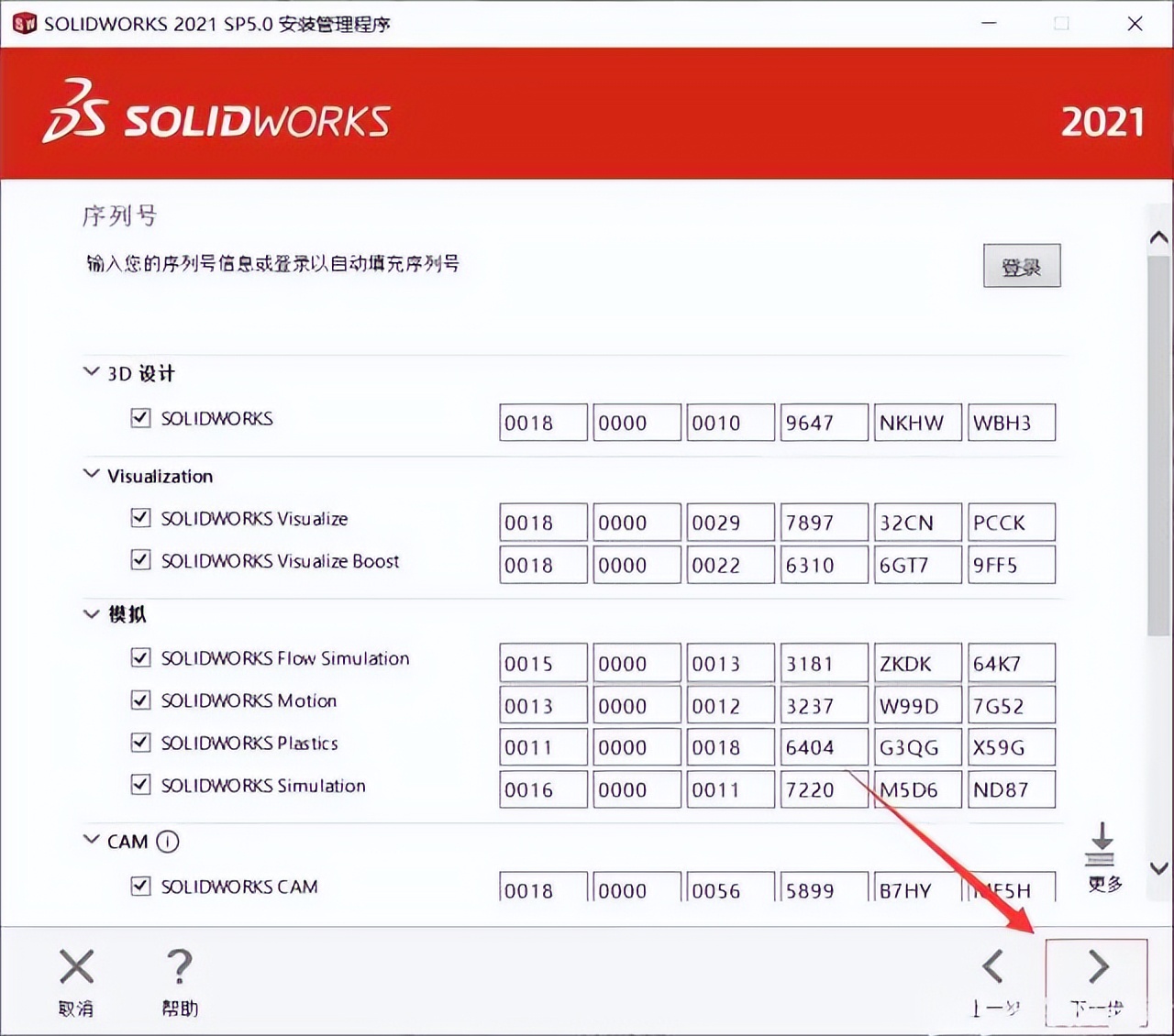Disable SOLIDWORKS Plastics
The image size is (1174, 1036).
[x=140, y=742]
